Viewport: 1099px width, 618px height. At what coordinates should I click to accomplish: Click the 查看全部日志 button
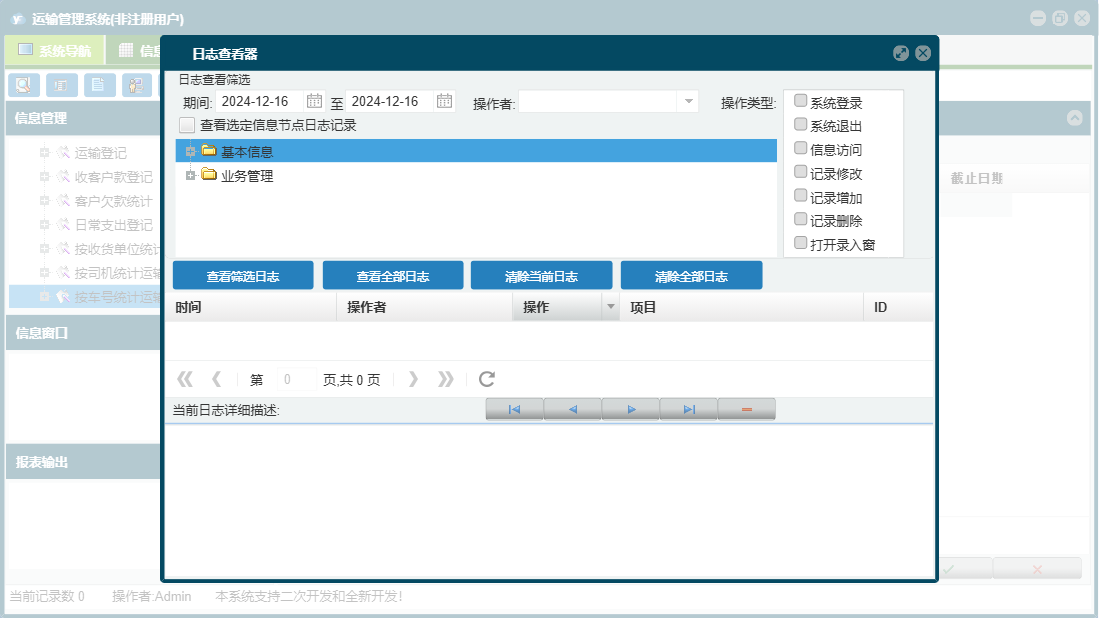click(392, 275)
